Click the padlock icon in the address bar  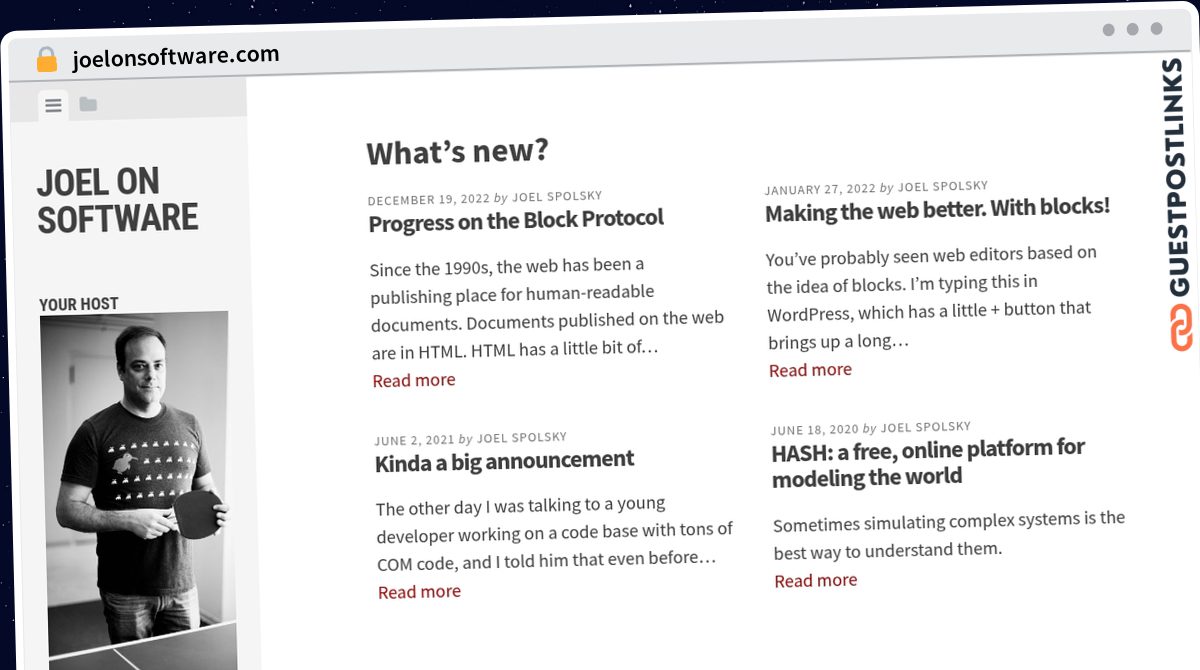tap(47, 60)
